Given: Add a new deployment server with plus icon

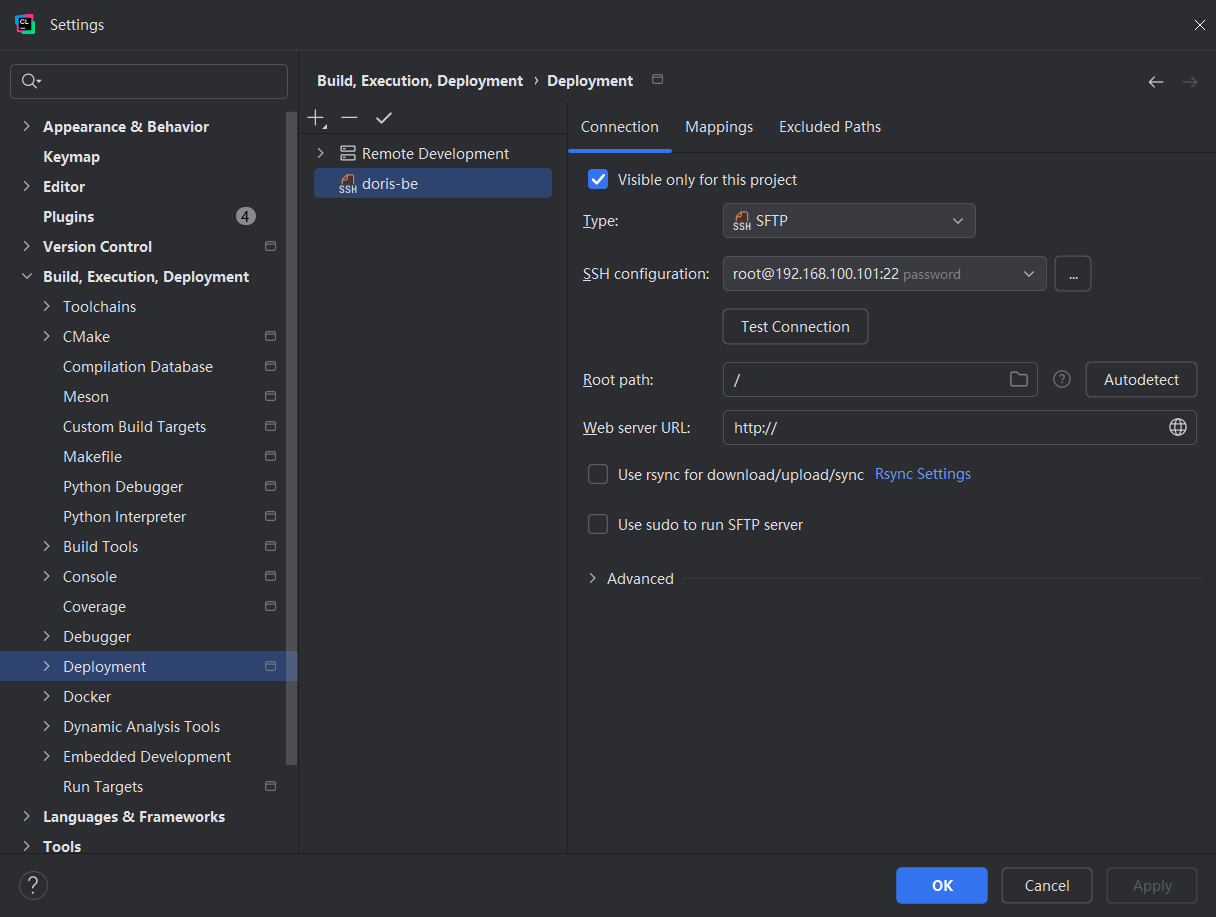Looking at the screenshot, I should click(x=316, y=118).
